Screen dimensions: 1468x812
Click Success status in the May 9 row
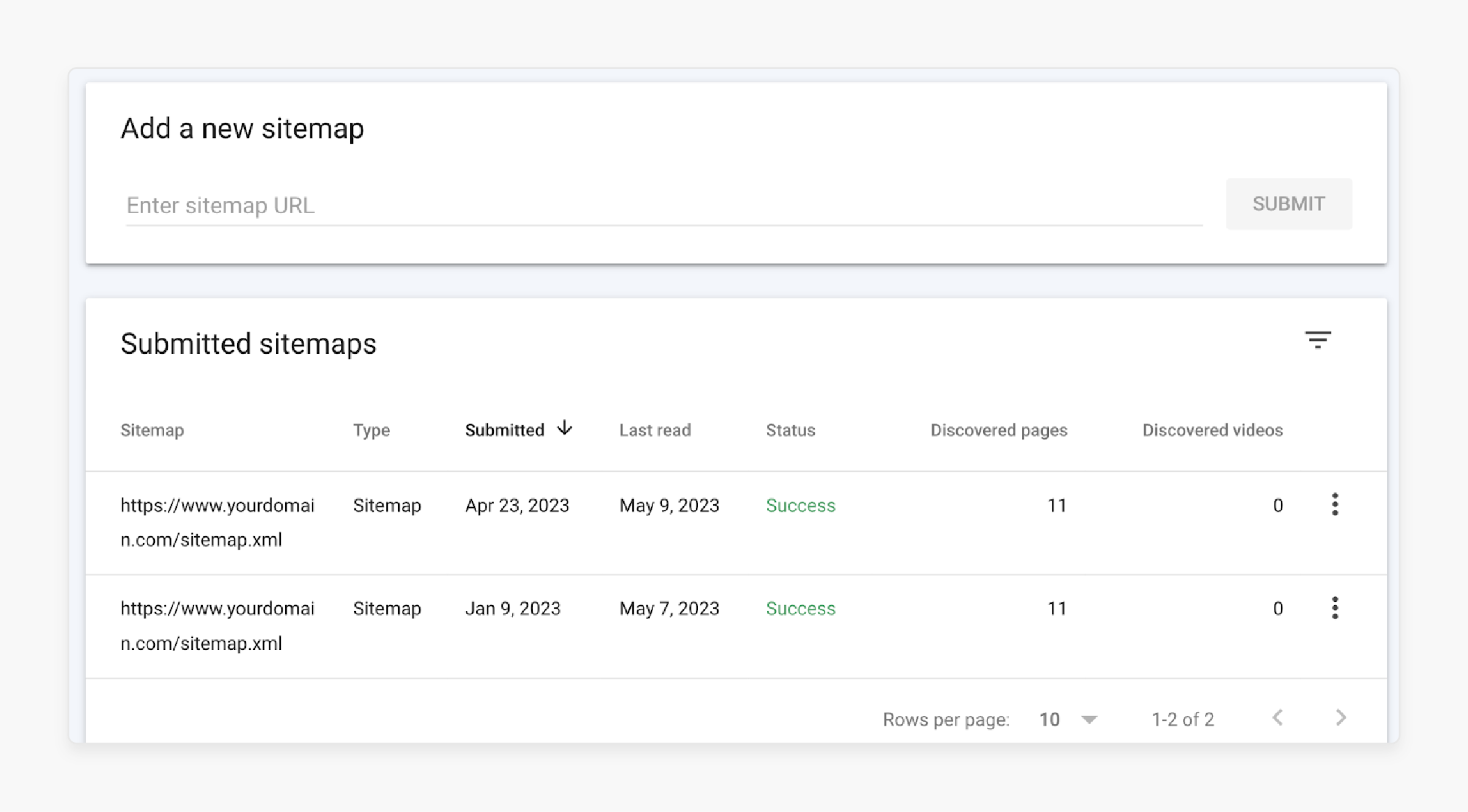[801, 506]
